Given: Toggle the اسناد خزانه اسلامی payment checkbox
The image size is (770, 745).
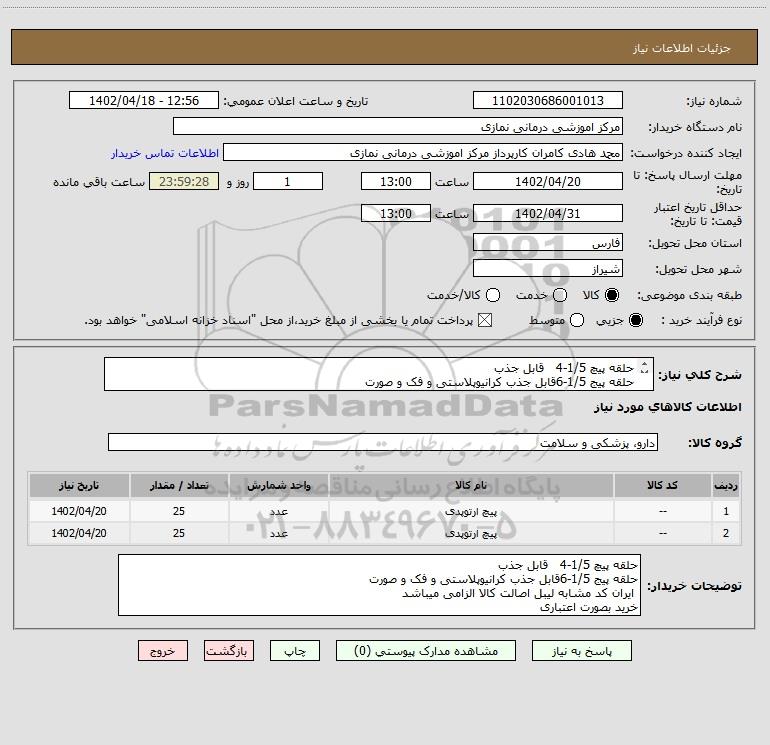Looking at the screenshot, I should (x=485, y=320).
